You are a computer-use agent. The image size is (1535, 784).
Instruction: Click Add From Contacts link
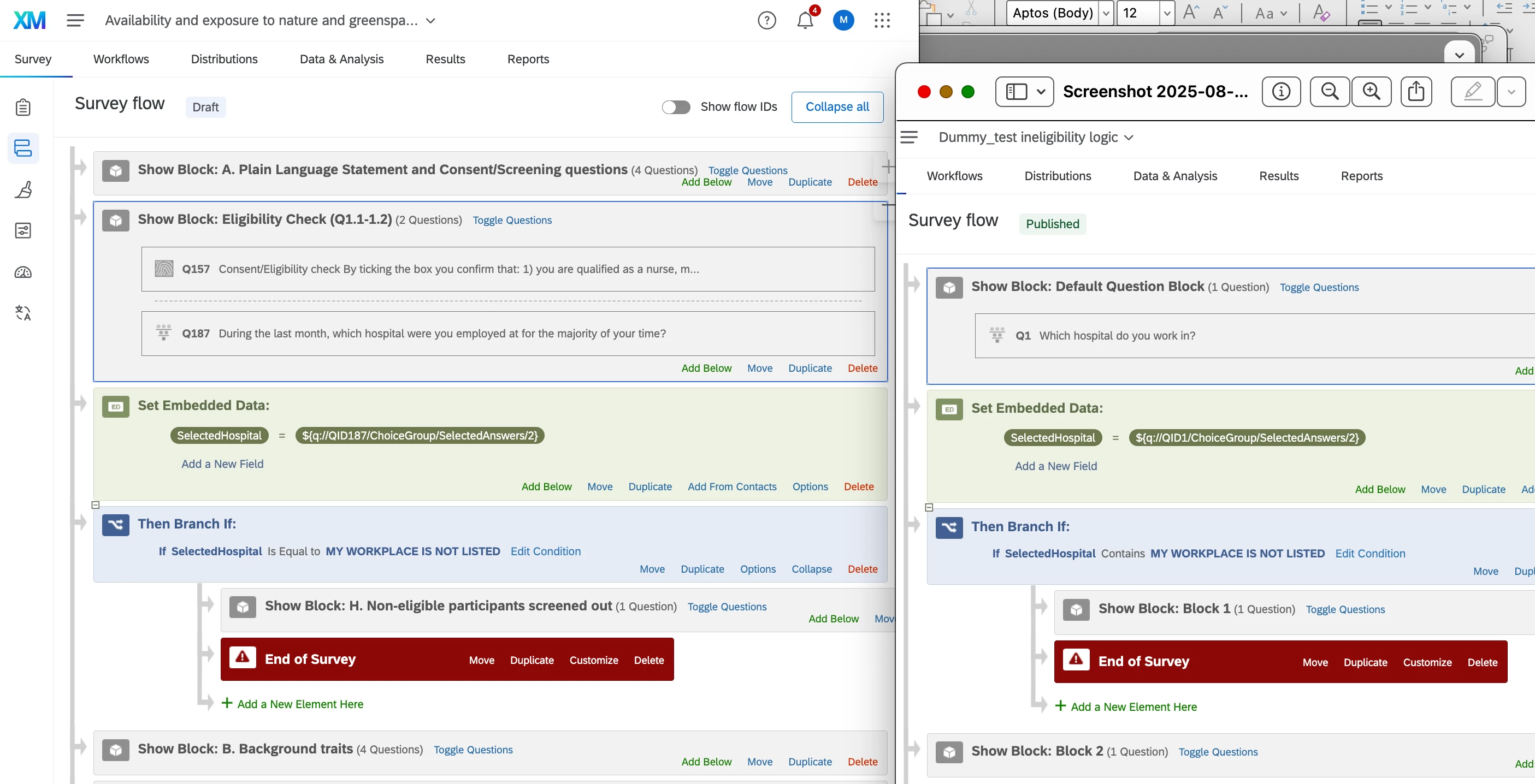coord(732,486)
